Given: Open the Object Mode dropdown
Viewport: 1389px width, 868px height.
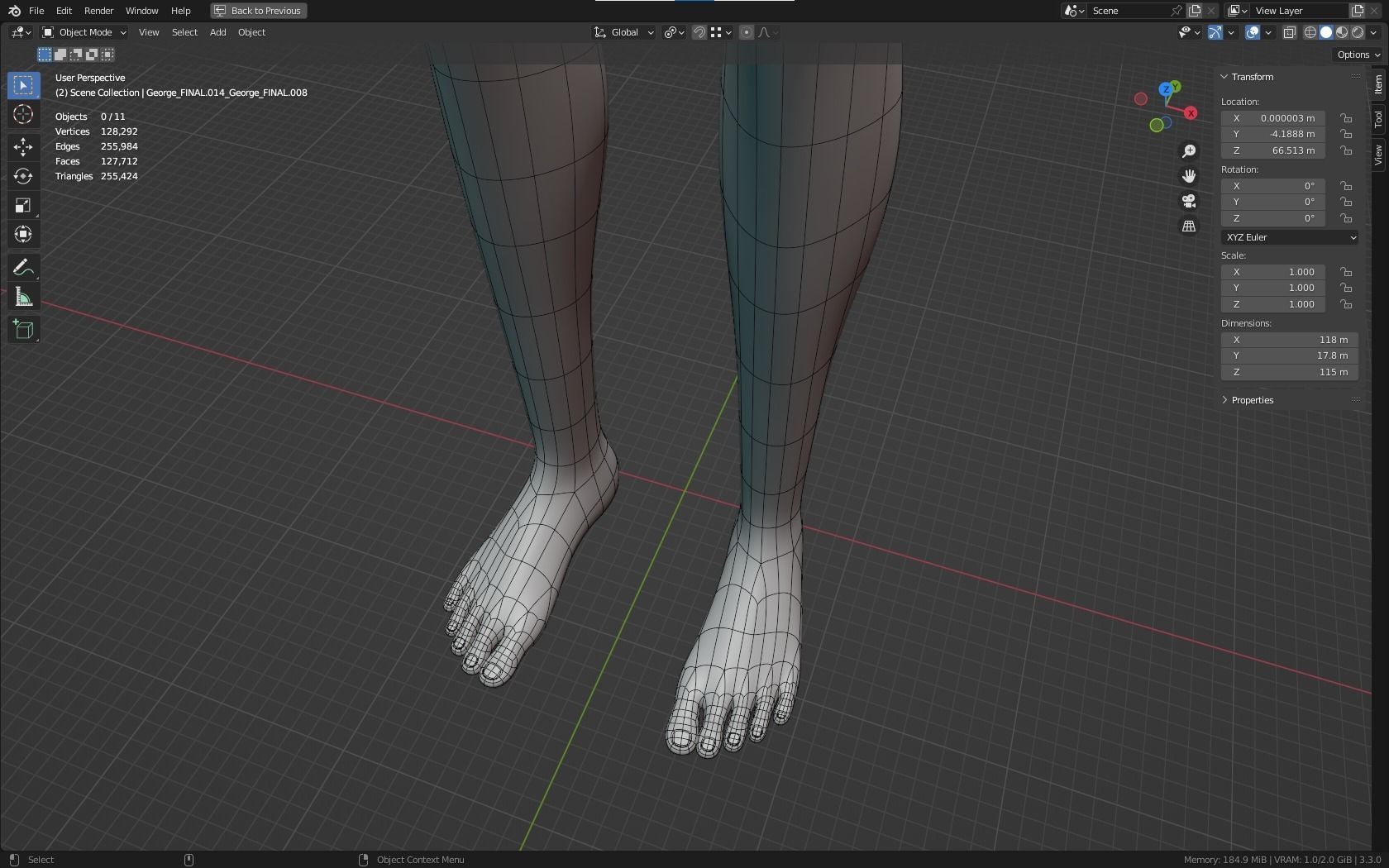Looking at the screenshot, I should click(x=84, y=32).
